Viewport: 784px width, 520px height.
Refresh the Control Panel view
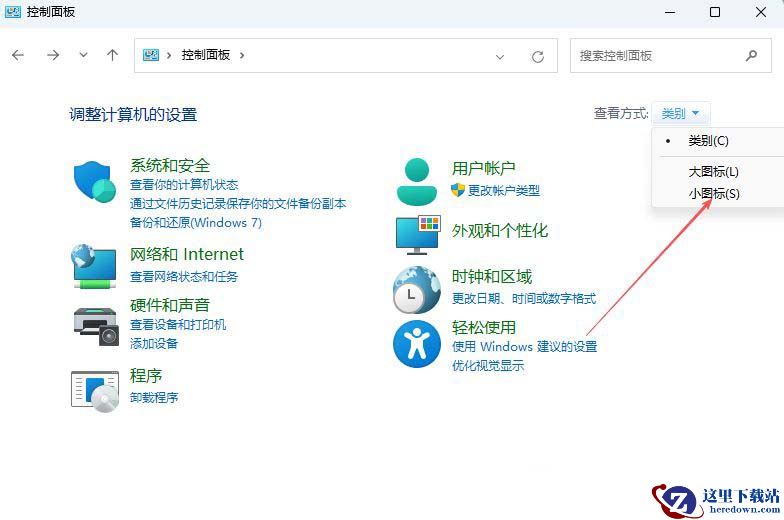pyautogui.click(x=538, y=56)
